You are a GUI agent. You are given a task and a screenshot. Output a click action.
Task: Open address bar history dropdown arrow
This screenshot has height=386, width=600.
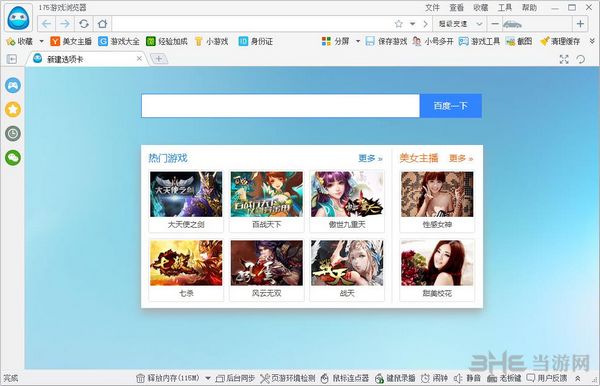click(x=412, y=24)
